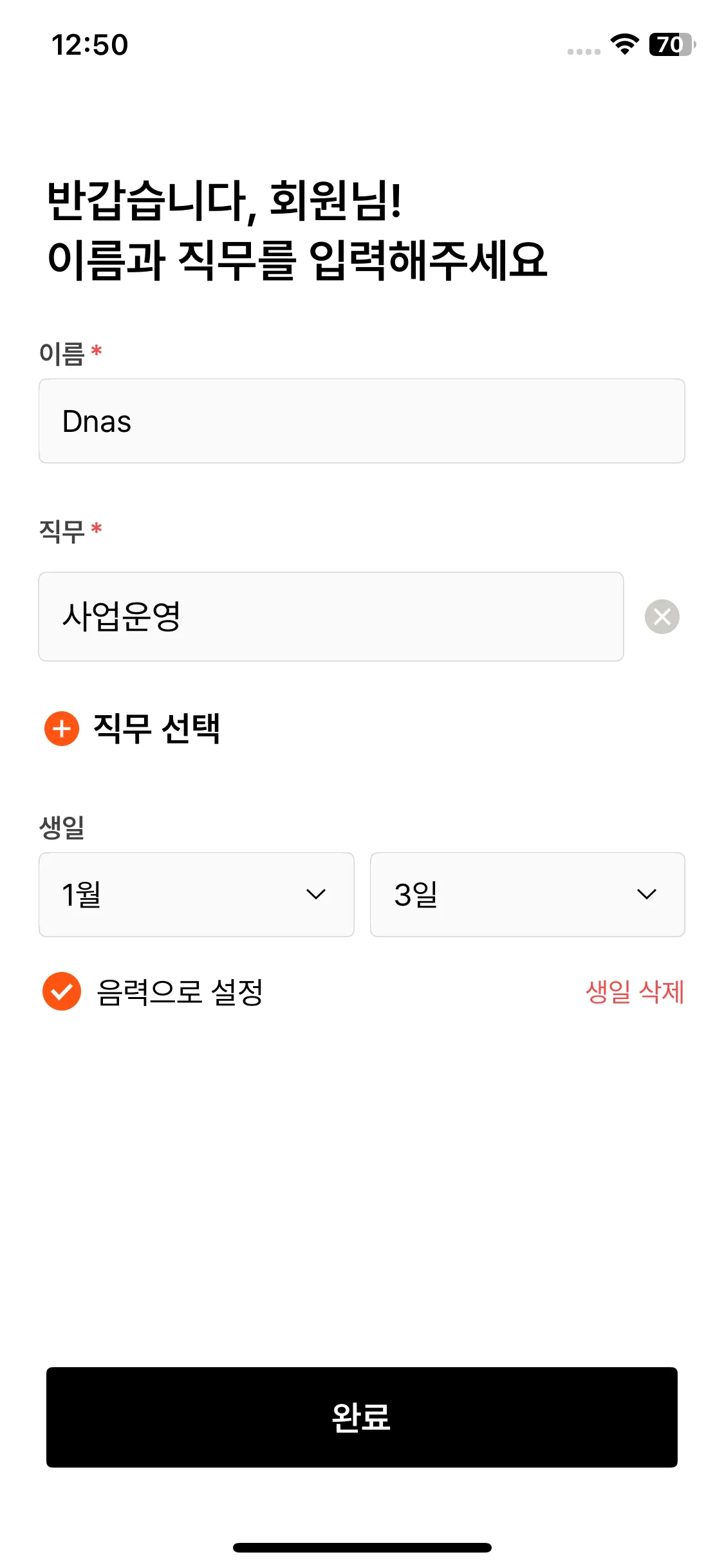Tap the orange plus icon for 직무 선택
Screen dimensions: 724x1568
(62, 729)
